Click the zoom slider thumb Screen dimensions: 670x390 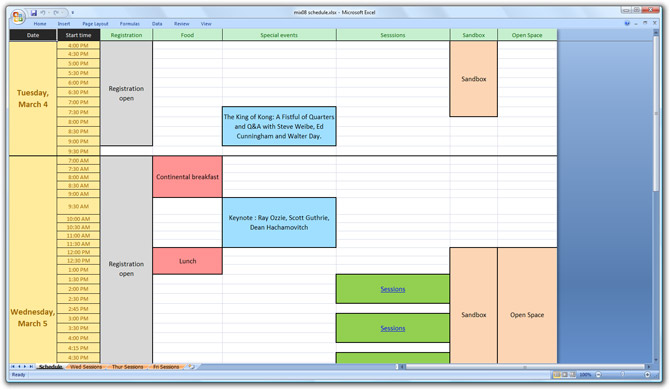(623, 375)
